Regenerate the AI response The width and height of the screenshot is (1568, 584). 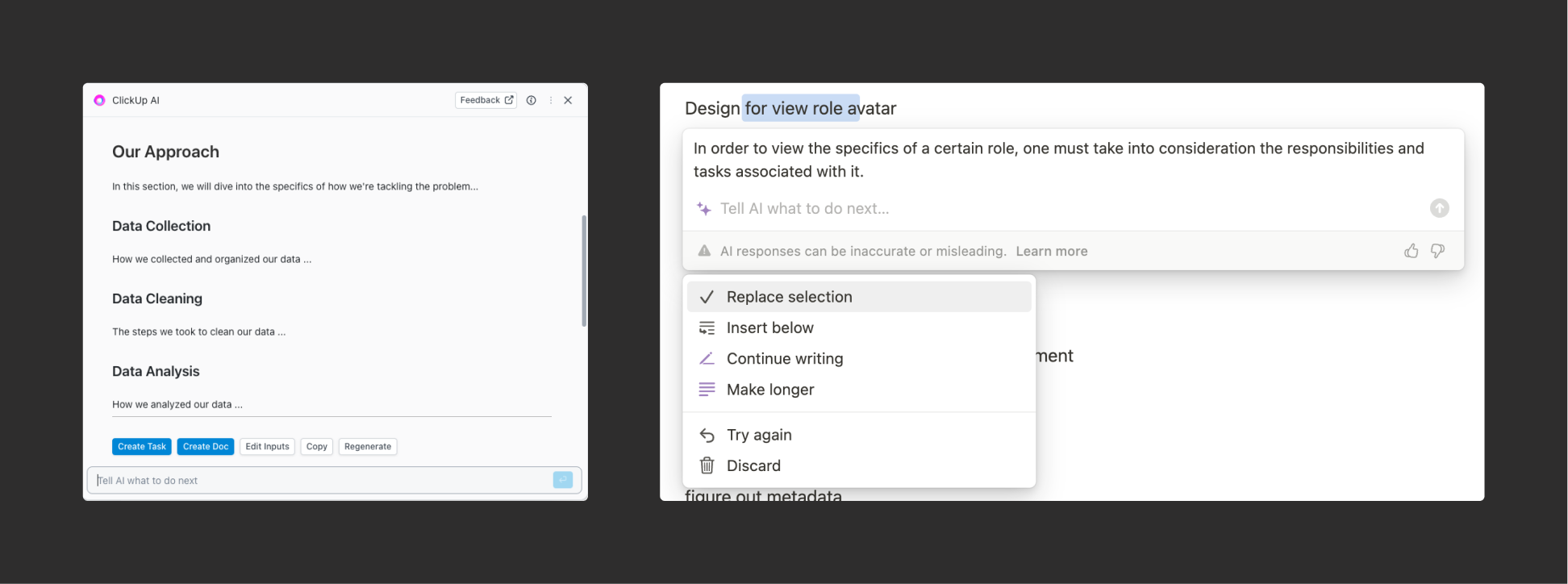point(368,447)
